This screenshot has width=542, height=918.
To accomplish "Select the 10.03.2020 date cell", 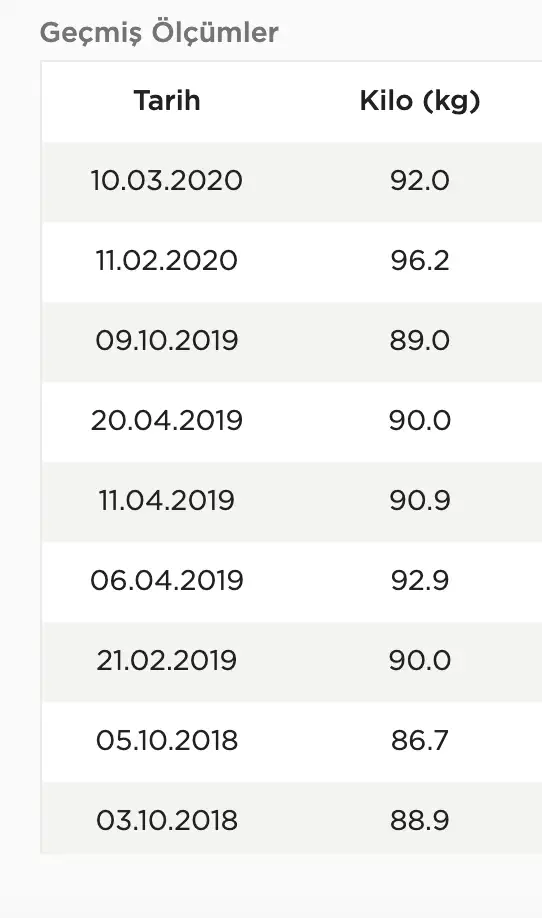I will [167, 180].
